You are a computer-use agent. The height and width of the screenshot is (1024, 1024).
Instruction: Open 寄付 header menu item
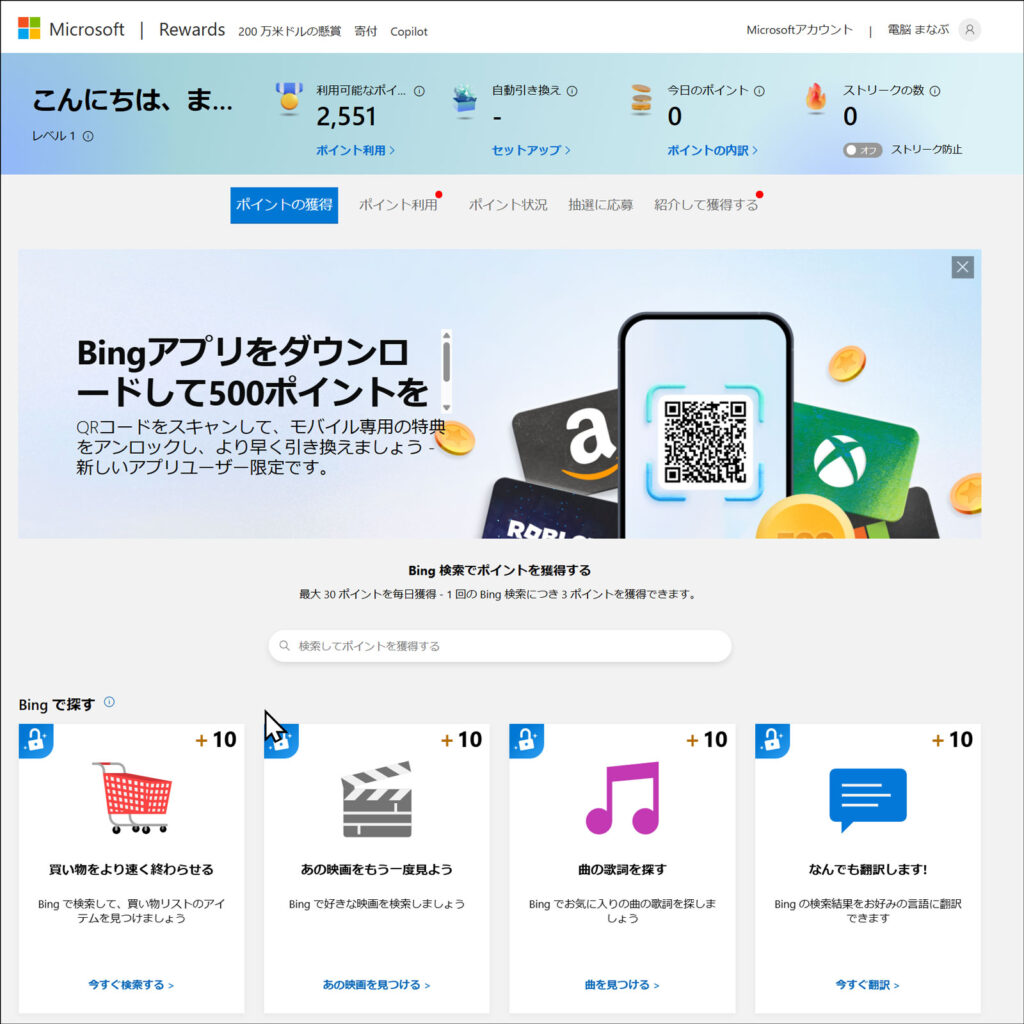click(x=366, y=31)
